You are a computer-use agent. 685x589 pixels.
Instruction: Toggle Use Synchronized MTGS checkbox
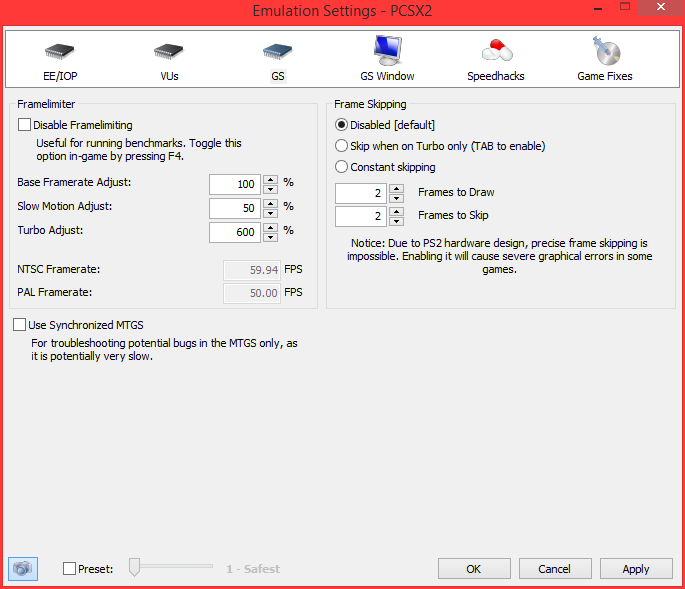tap(20, 325)
